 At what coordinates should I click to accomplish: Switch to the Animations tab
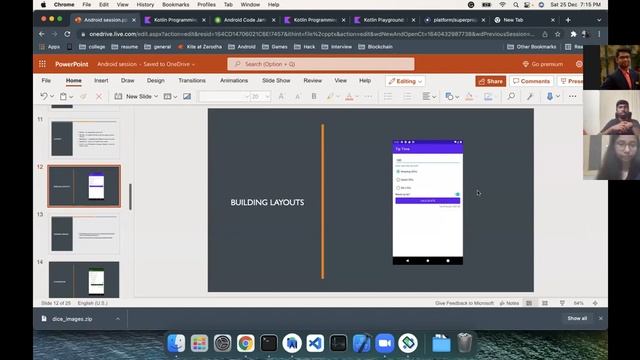pos(234,80)
